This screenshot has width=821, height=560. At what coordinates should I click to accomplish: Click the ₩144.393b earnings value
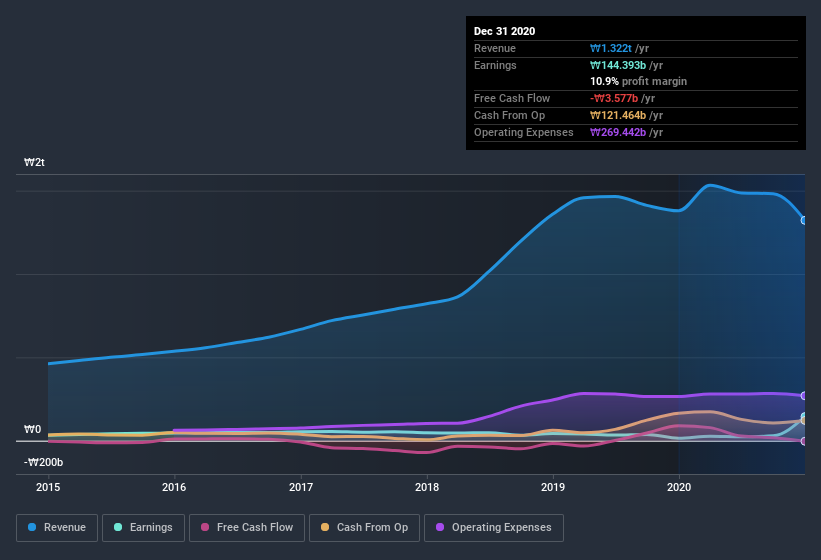pos(618,65)
